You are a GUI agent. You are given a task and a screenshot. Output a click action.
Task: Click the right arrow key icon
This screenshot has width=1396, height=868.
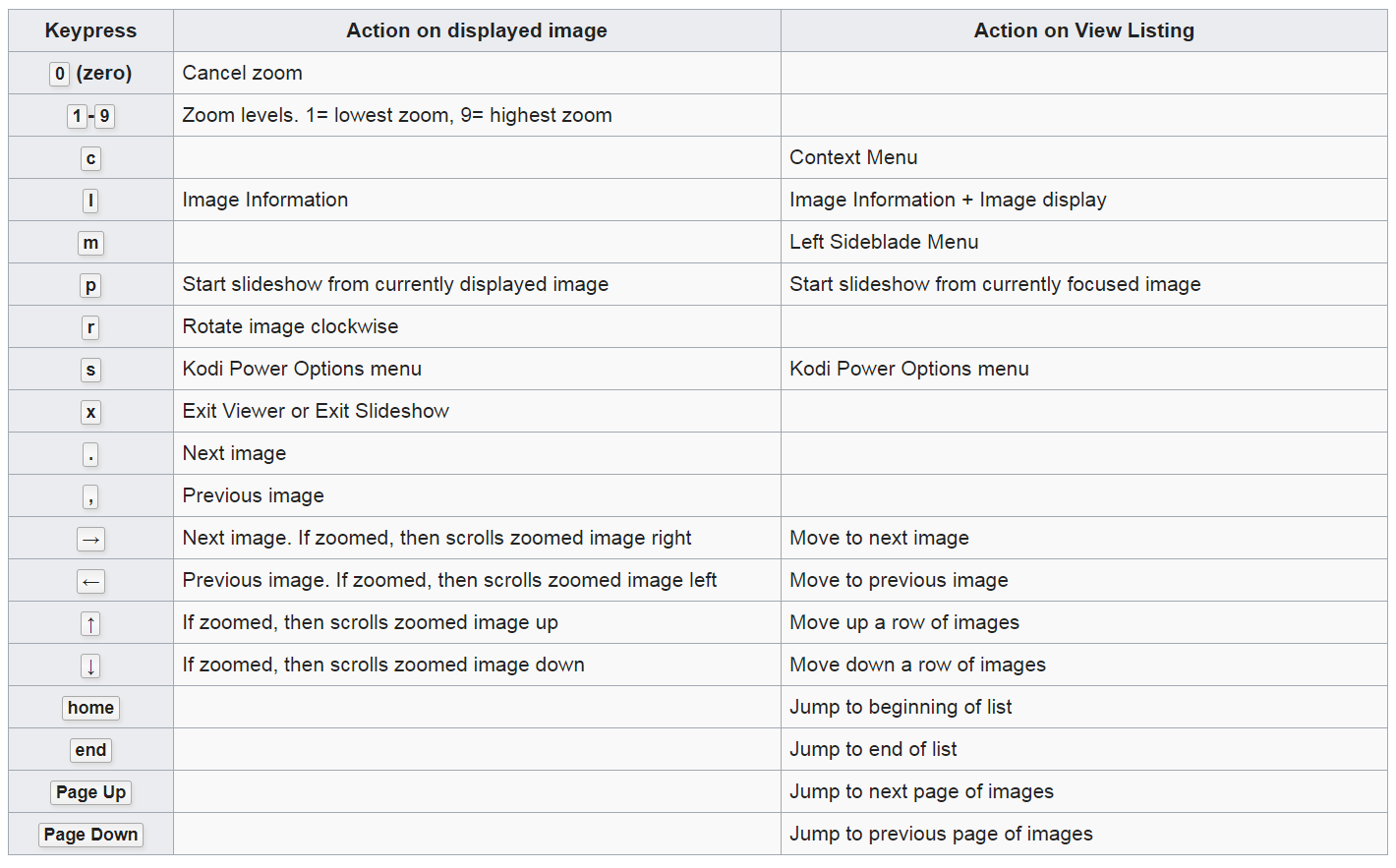pyautogui.click(x=90, y=539)
